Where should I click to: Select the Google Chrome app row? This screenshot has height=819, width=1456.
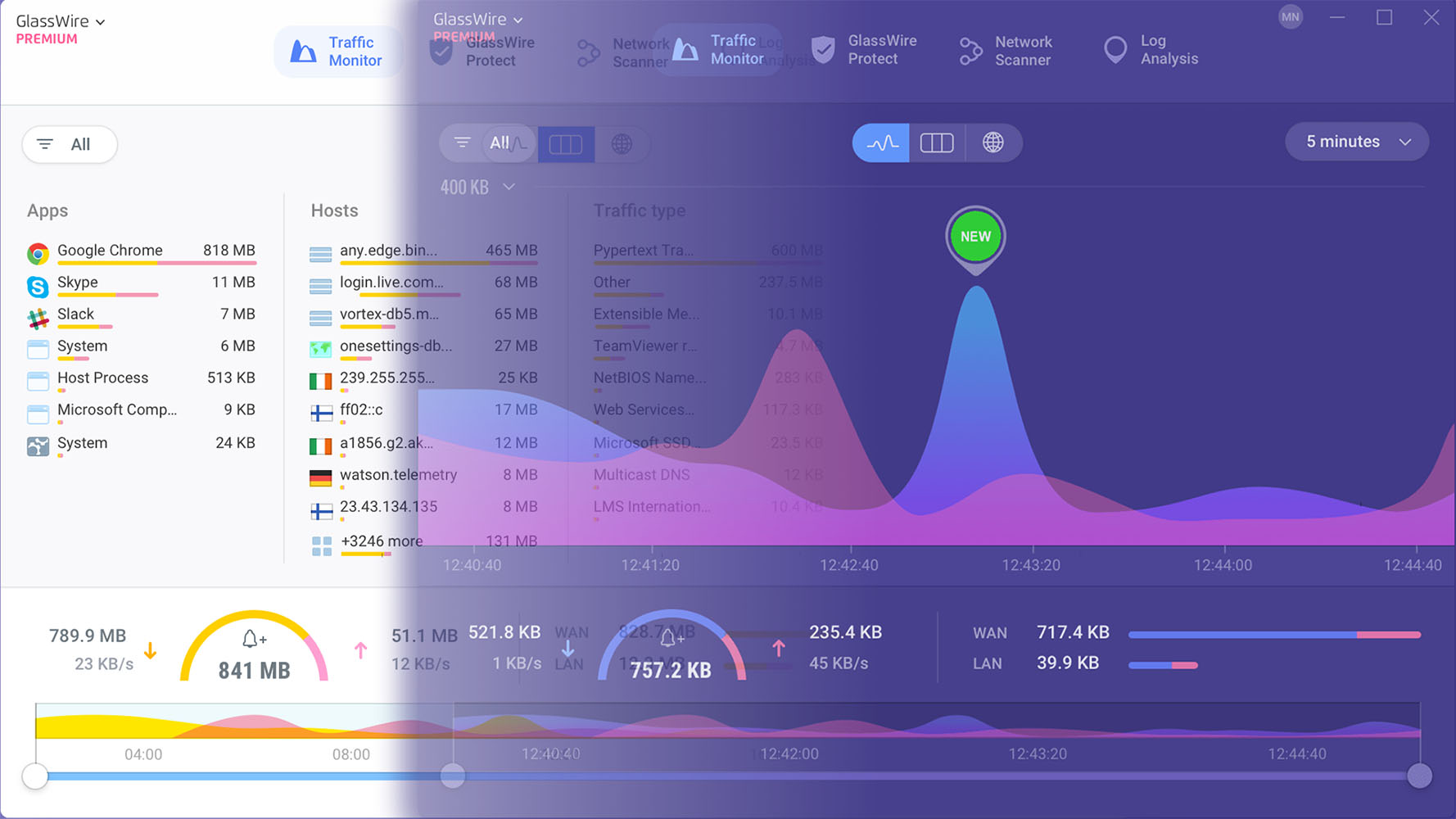[141, 253]
